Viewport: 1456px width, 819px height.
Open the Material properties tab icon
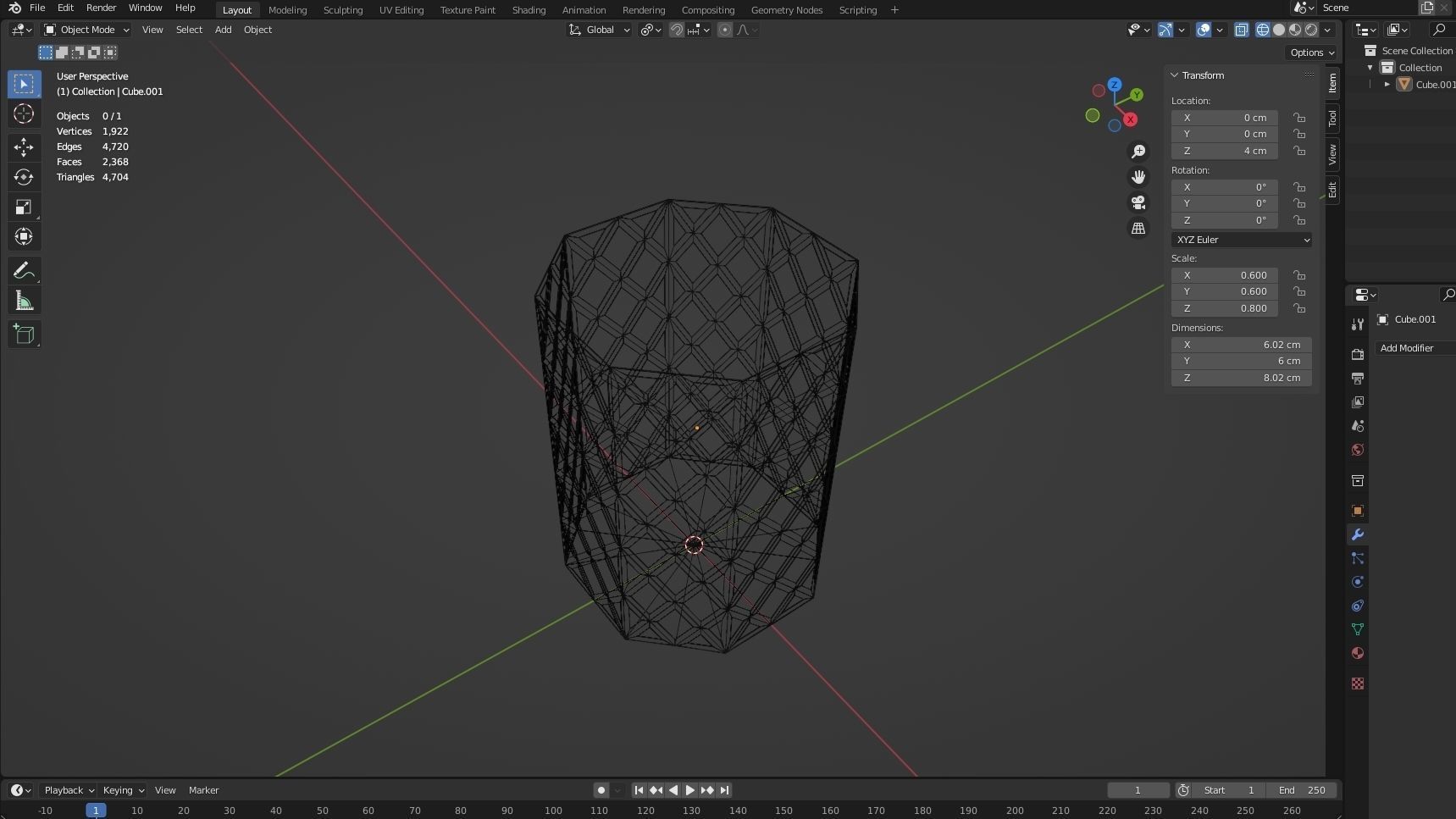click(x=1358, y=653)
